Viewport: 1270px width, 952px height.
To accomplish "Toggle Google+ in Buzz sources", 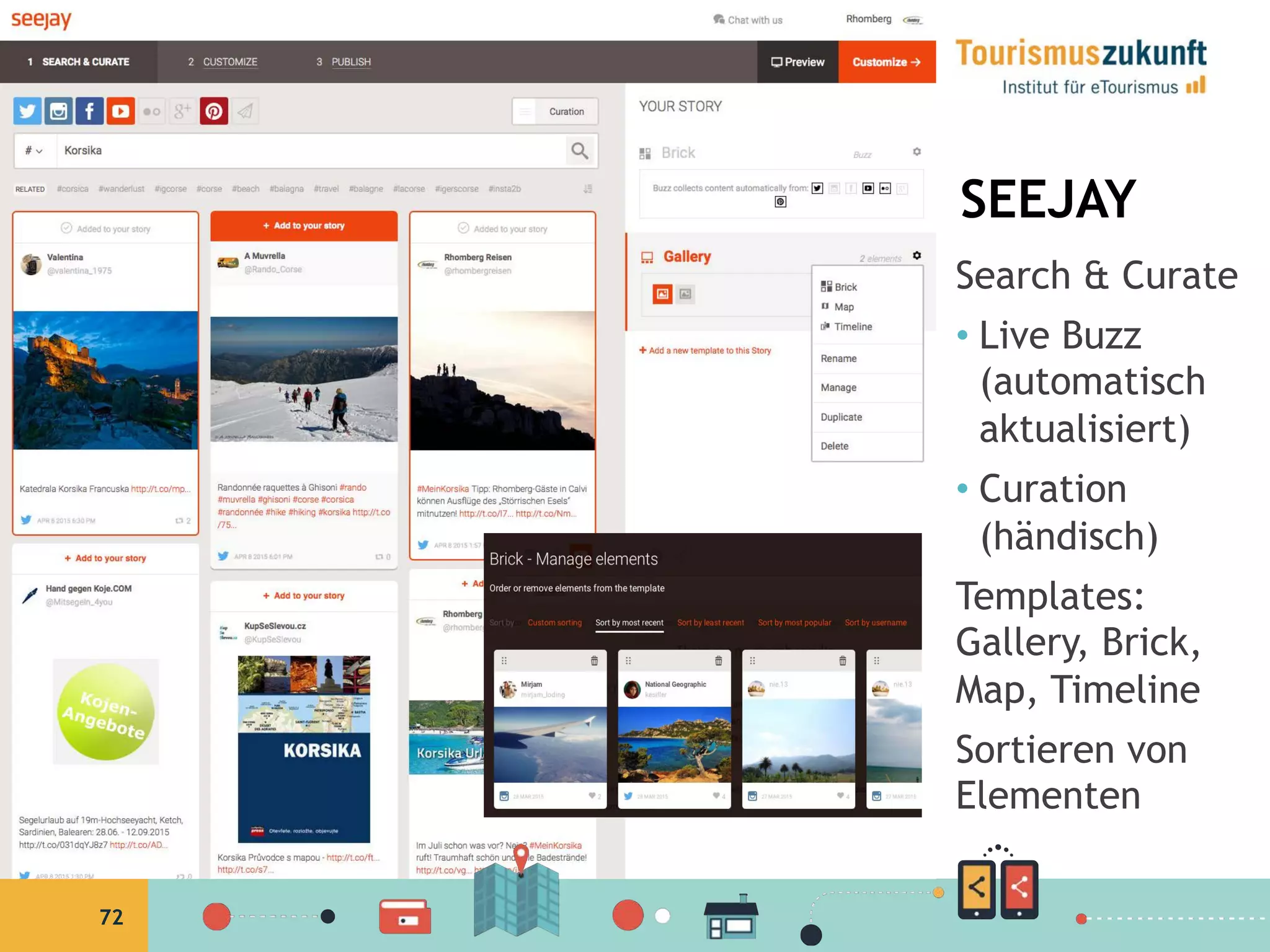I will click(x=902, y=188).
